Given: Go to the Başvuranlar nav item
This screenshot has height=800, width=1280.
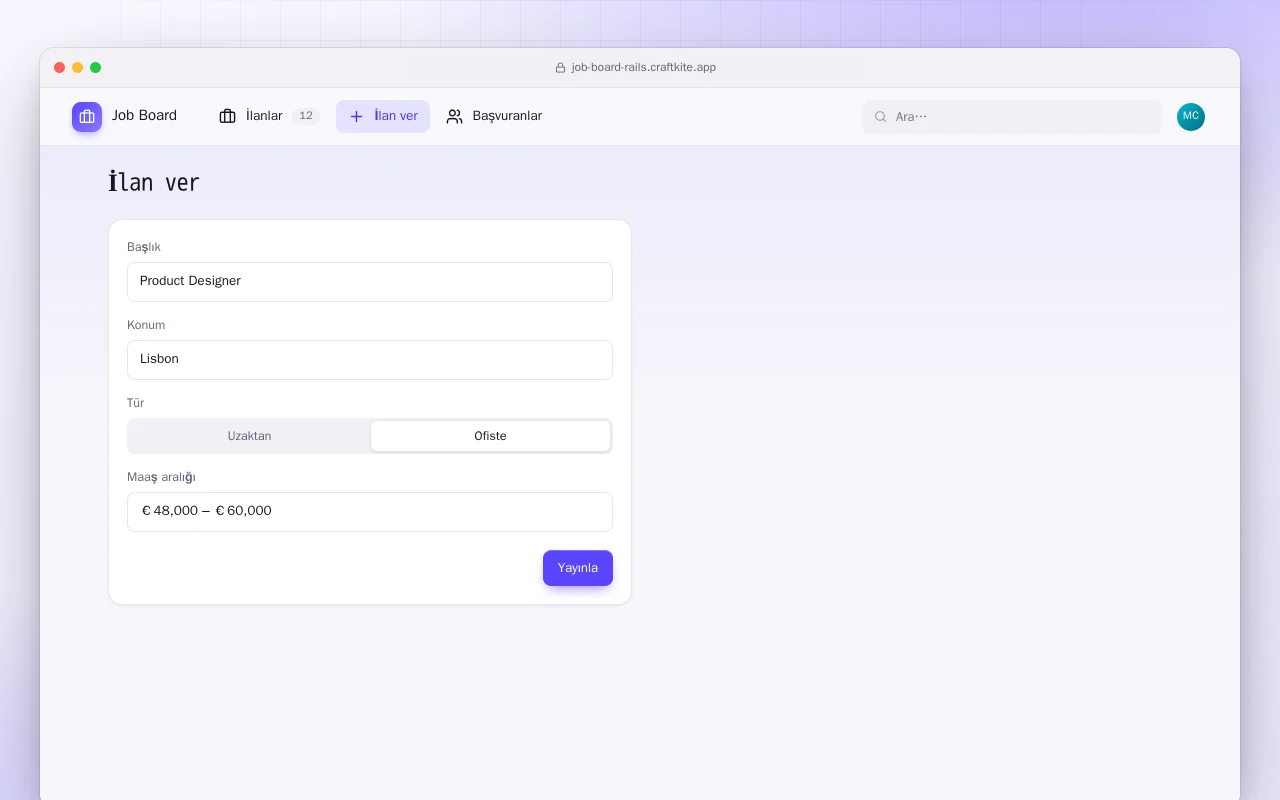Looking at the screenshot, I should pos(494,116).
